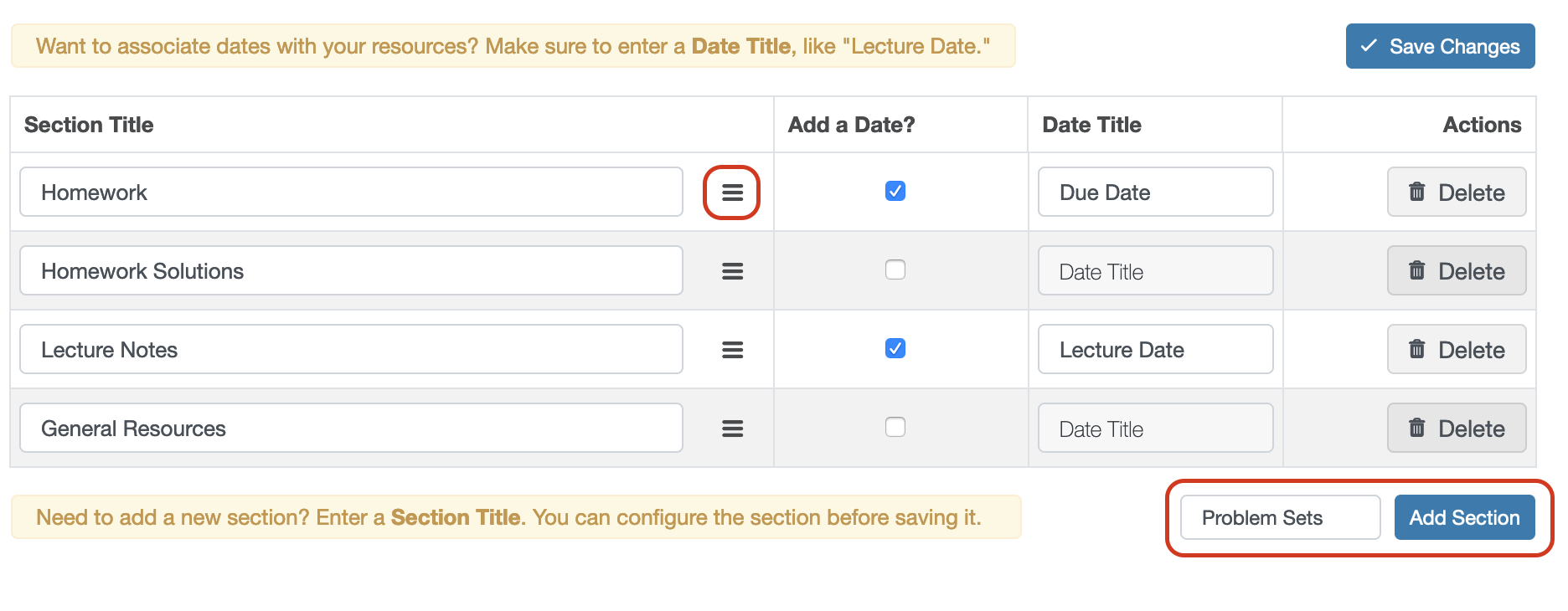Click trash icon for Lecture Notes
1568x611 pixels.
[x=1416, y=349]
